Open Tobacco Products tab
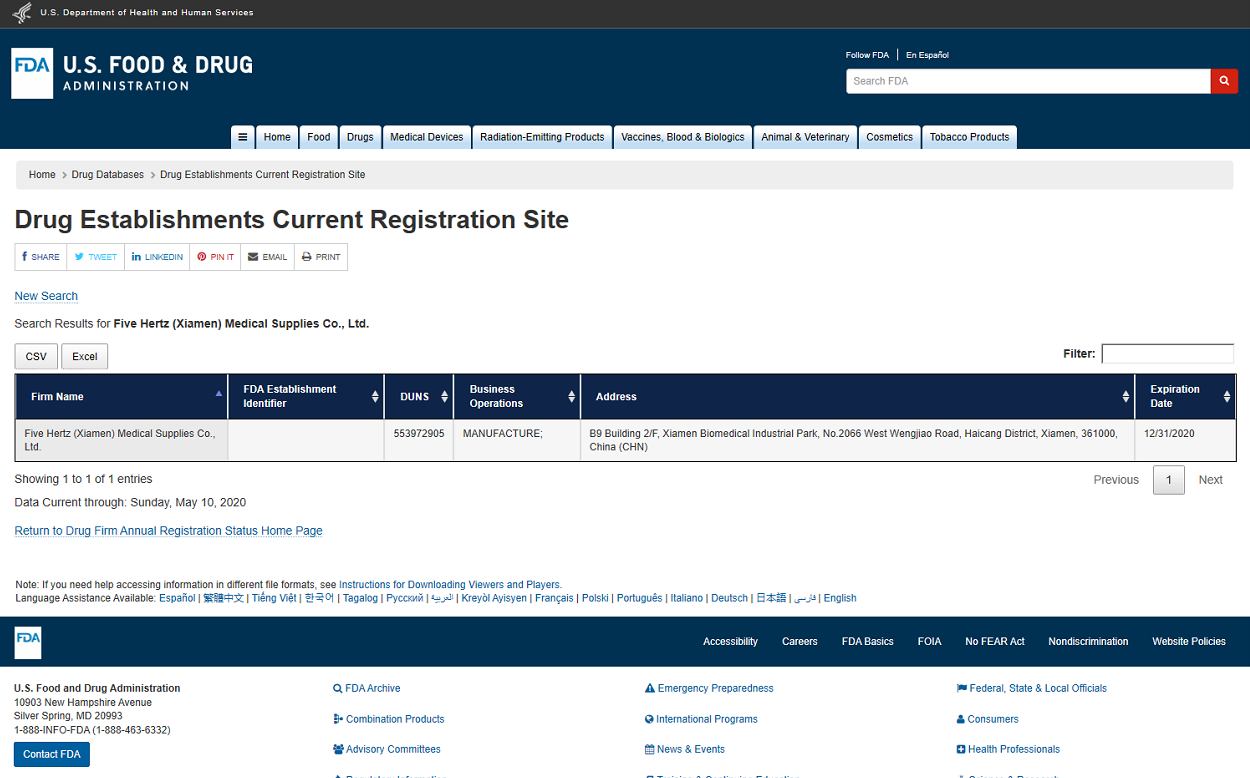The image size is (1250, 778). pos(969,137)
